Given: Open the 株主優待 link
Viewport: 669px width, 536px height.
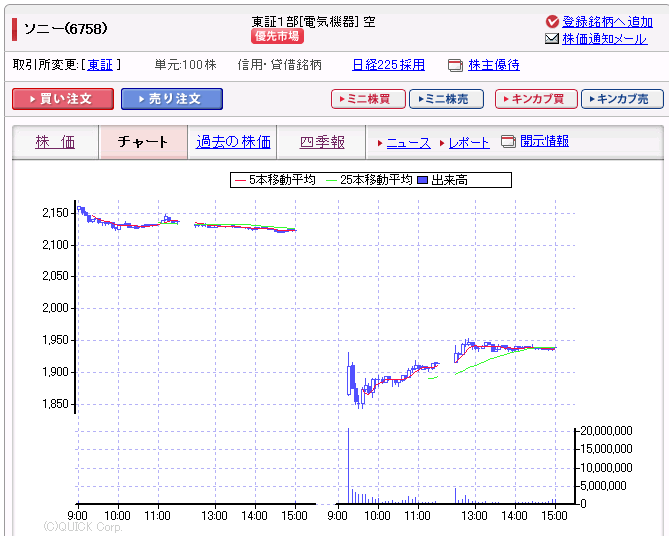Looking at the screenshot, I should click(x=494, y=65).
